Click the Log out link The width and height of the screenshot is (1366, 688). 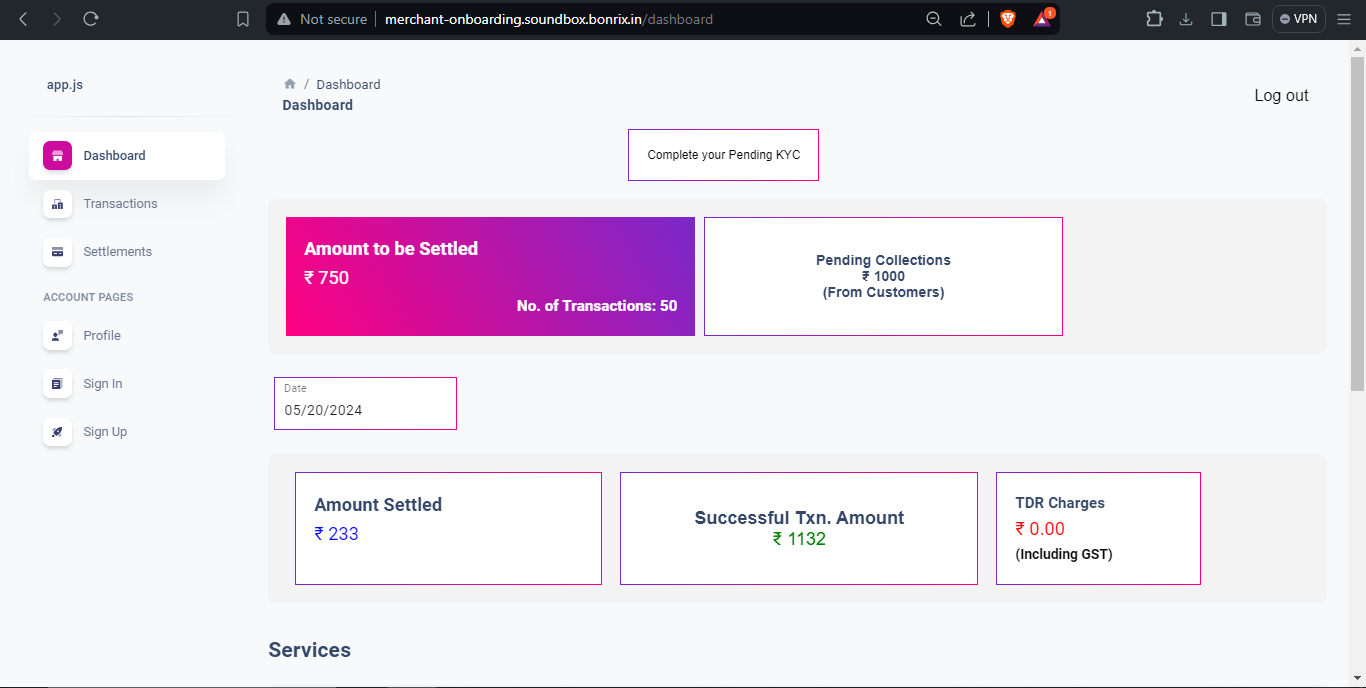[1281, 95]
